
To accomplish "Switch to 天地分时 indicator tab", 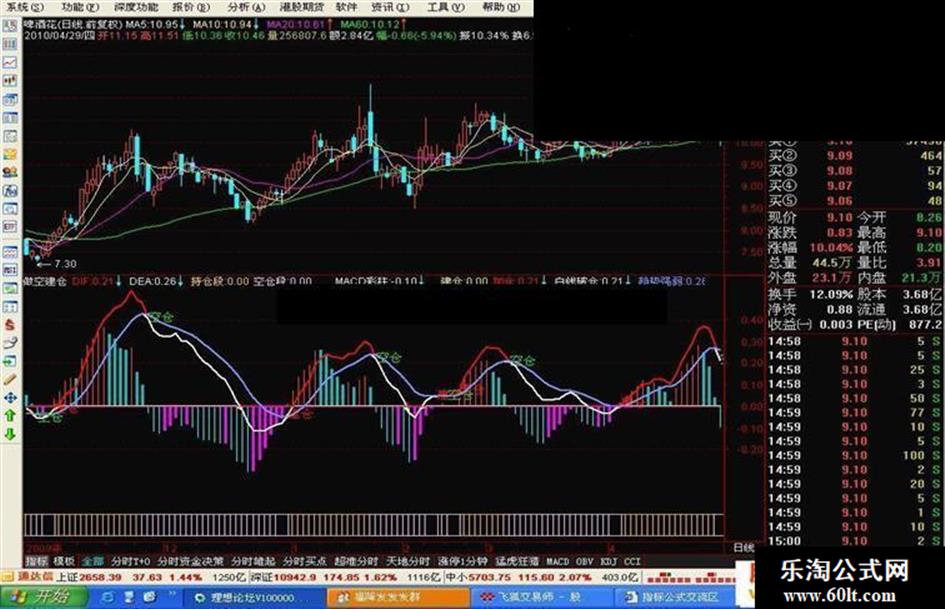I will (408, 561).
